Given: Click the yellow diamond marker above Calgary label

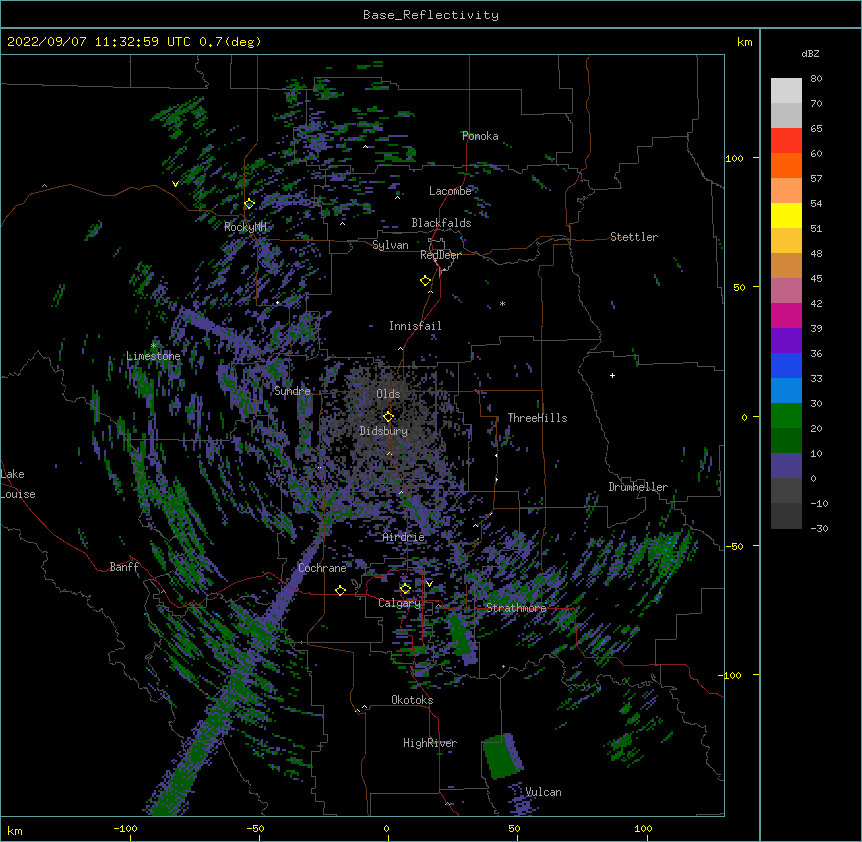Looking at the screenshot, I should 405,589.
